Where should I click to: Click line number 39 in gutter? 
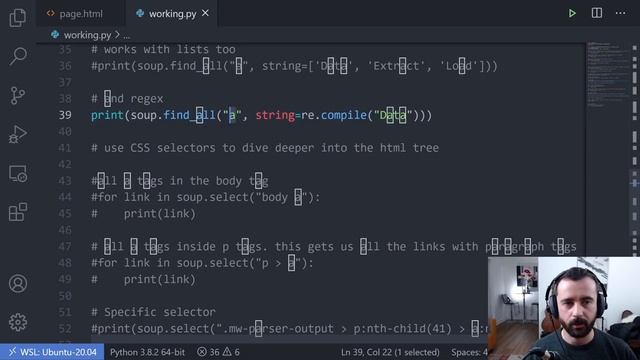[65, 115]
